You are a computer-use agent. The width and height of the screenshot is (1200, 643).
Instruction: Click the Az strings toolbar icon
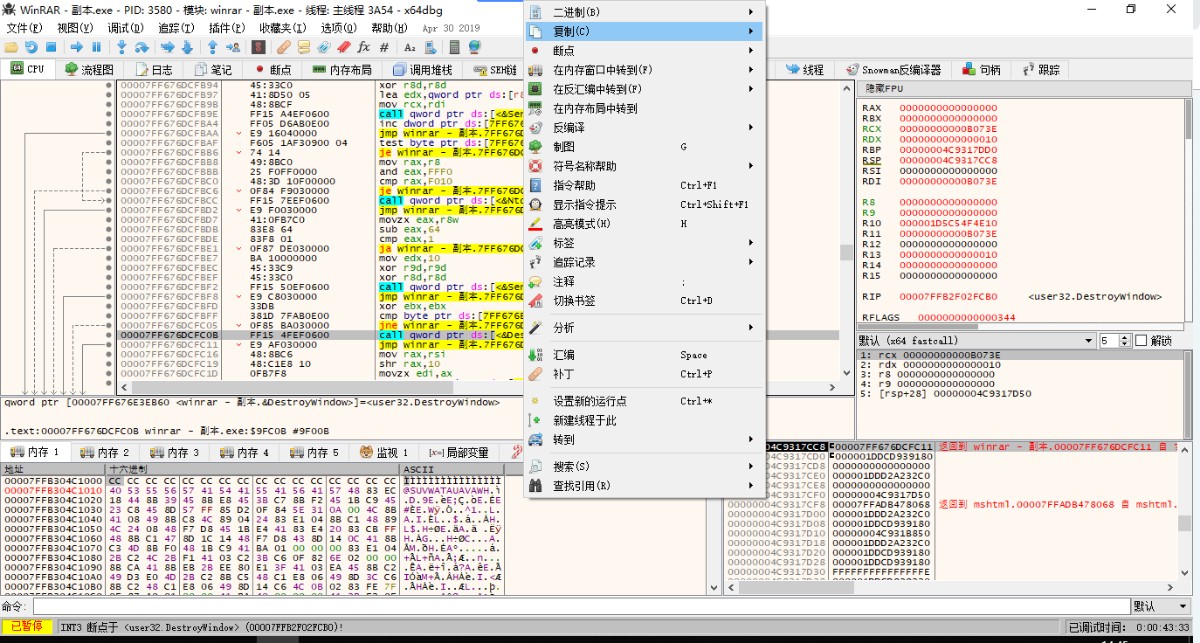410,47
